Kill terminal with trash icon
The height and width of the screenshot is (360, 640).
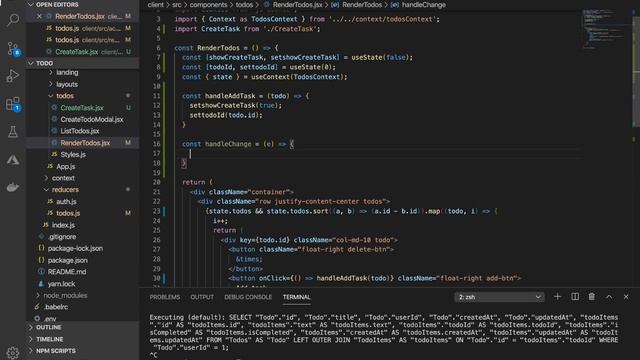point(591,297)
